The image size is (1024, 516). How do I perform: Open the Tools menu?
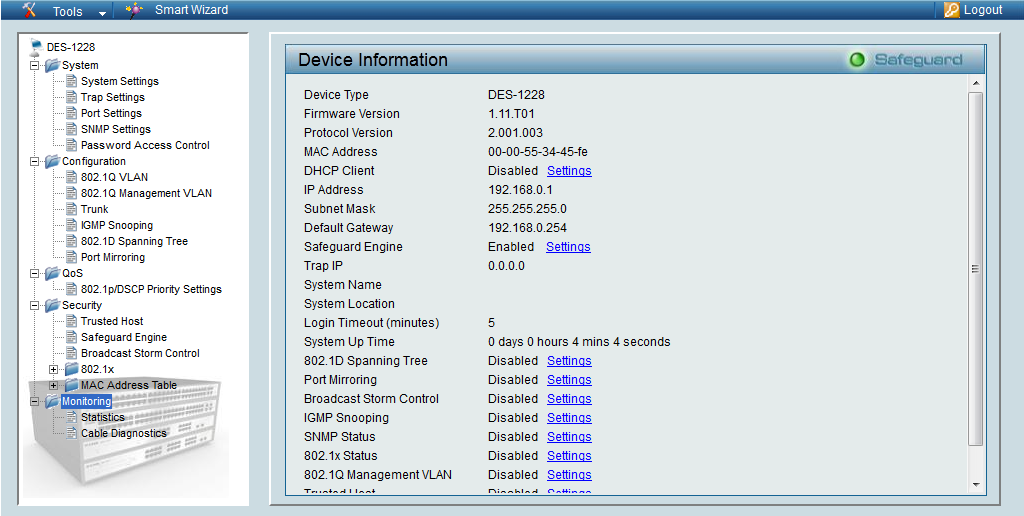68,11
